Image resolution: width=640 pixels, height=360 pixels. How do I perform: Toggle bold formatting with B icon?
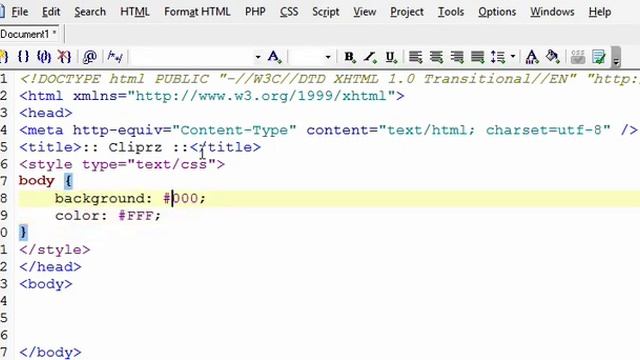(x=349, y=57)
